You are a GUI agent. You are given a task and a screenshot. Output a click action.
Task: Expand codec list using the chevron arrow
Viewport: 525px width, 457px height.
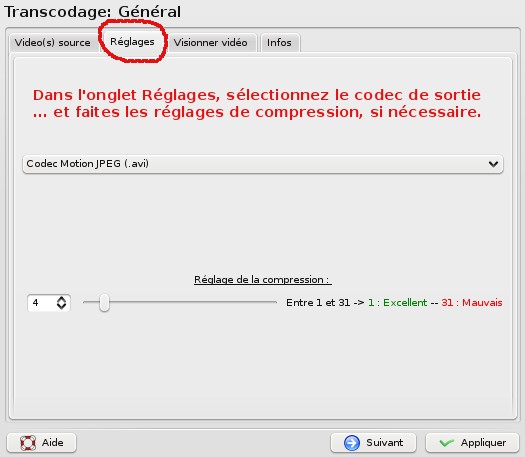[493, 164]
